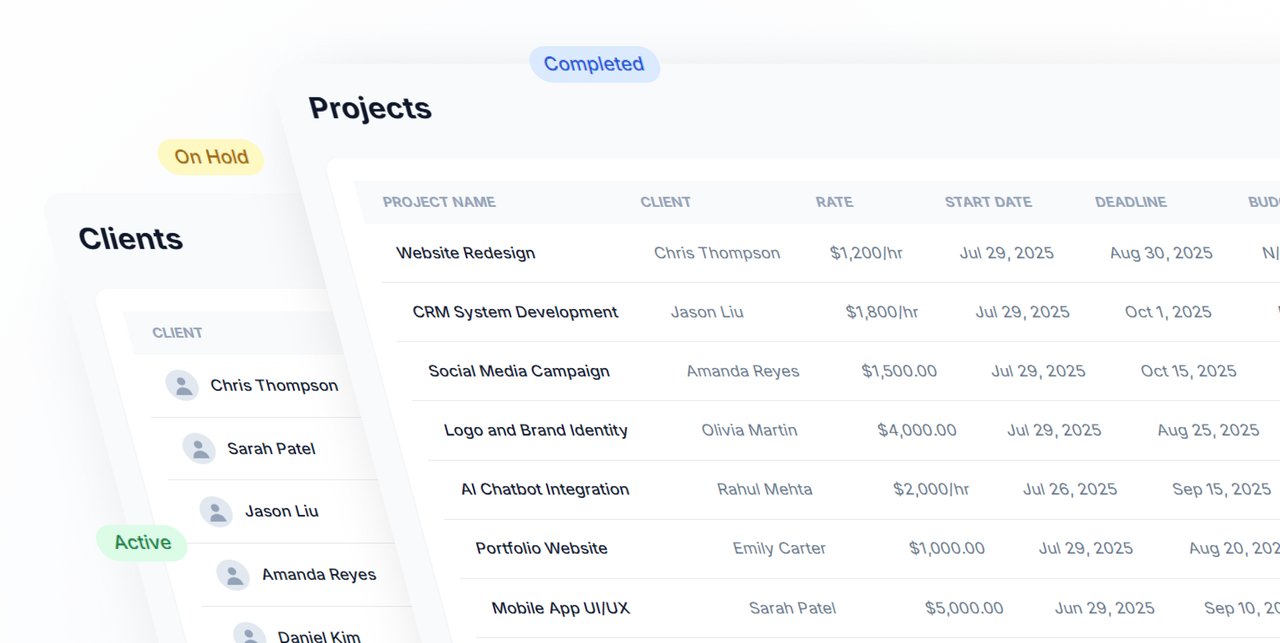Image resolution: width=1280 pixels, height=643 pixels.
Task: Click Chris Thompson's avatar icon in Clients
Action: [x=182, y=385]
